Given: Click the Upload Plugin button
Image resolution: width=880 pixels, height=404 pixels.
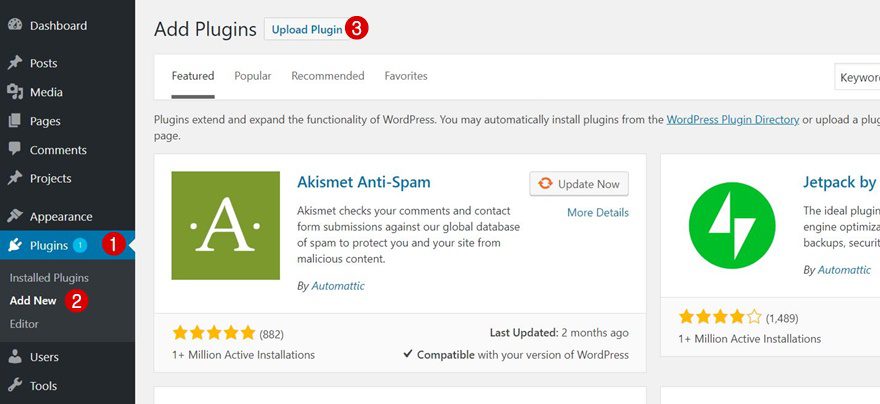Looking at the screenshot, I should point(306,30).
